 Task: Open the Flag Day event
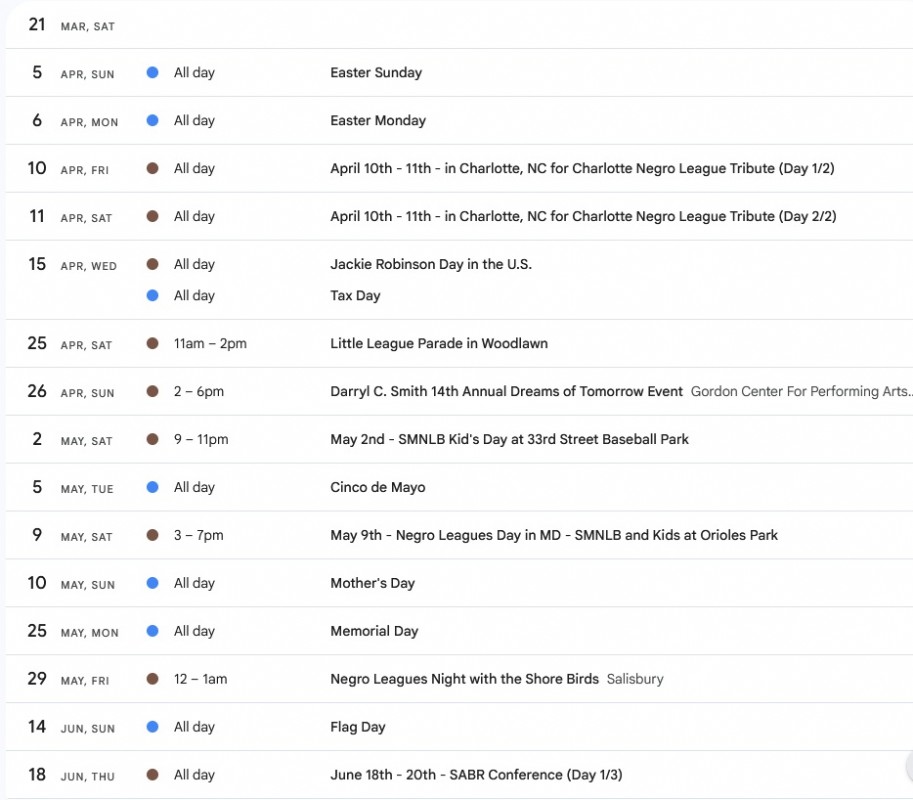(x=357, y=728)
